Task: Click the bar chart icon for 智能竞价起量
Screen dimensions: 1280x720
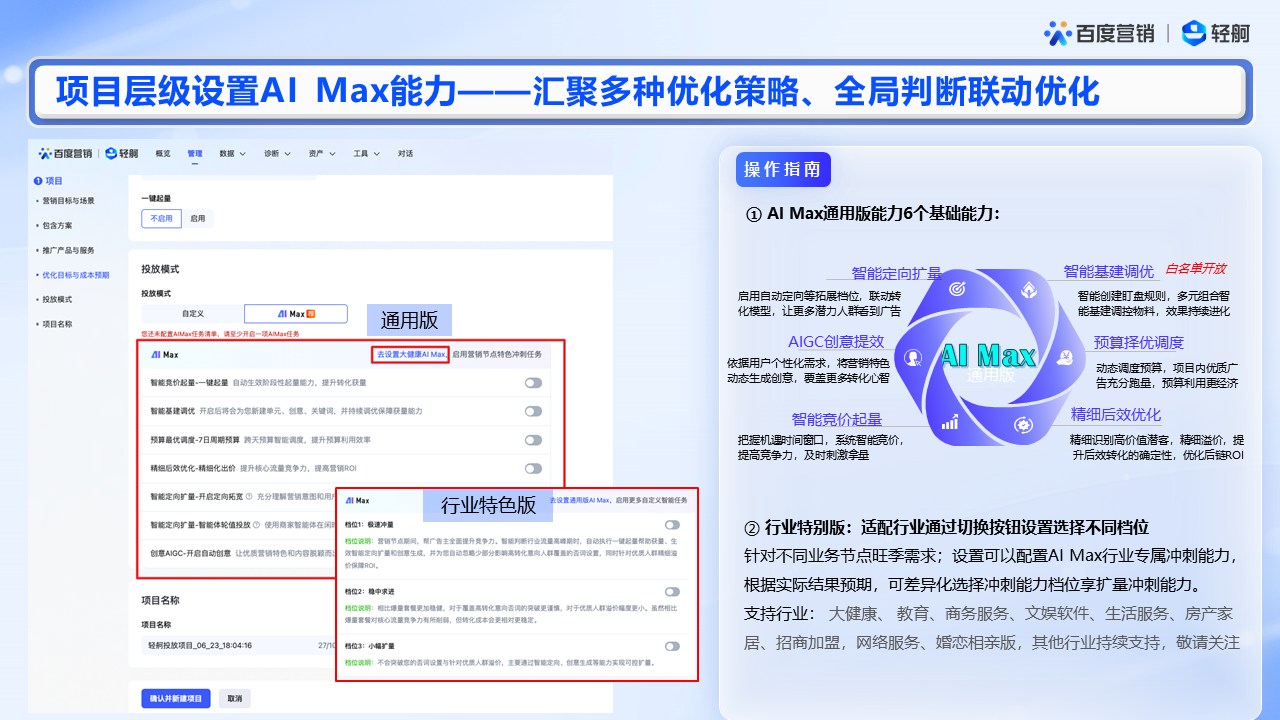Action: [x=948, y=422]
